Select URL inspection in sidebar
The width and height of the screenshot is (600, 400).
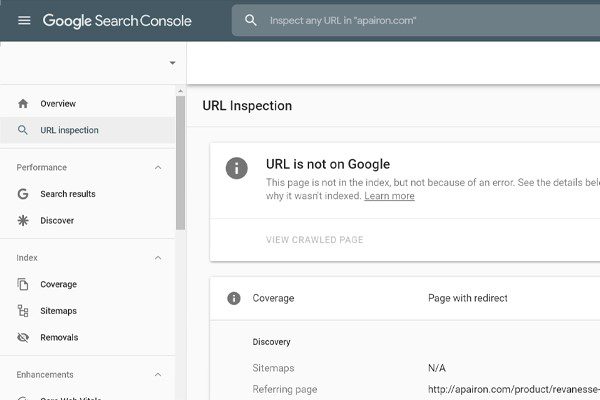88,130
